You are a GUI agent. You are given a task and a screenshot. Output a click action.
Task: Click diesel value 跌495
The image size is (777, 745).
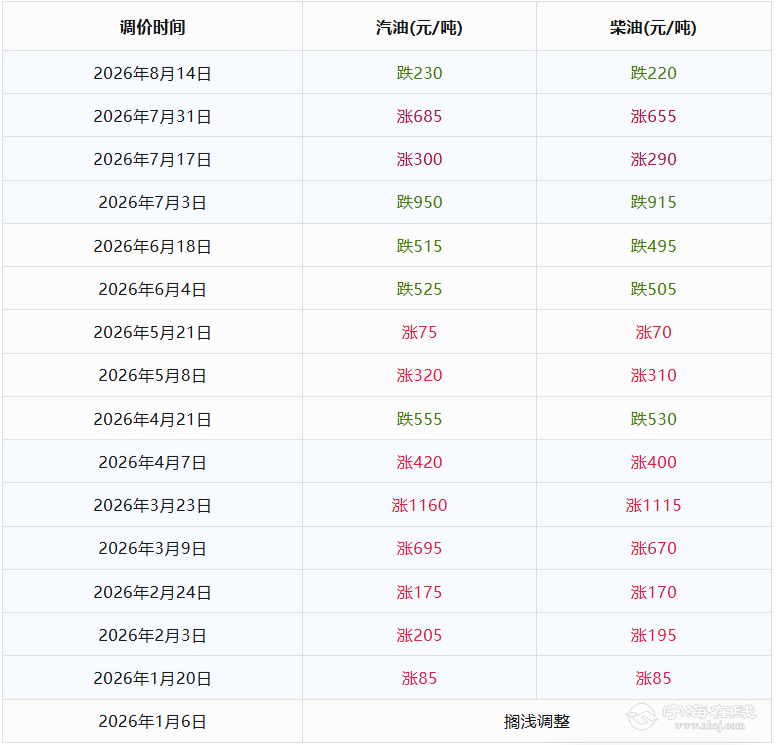pos(653,246)
